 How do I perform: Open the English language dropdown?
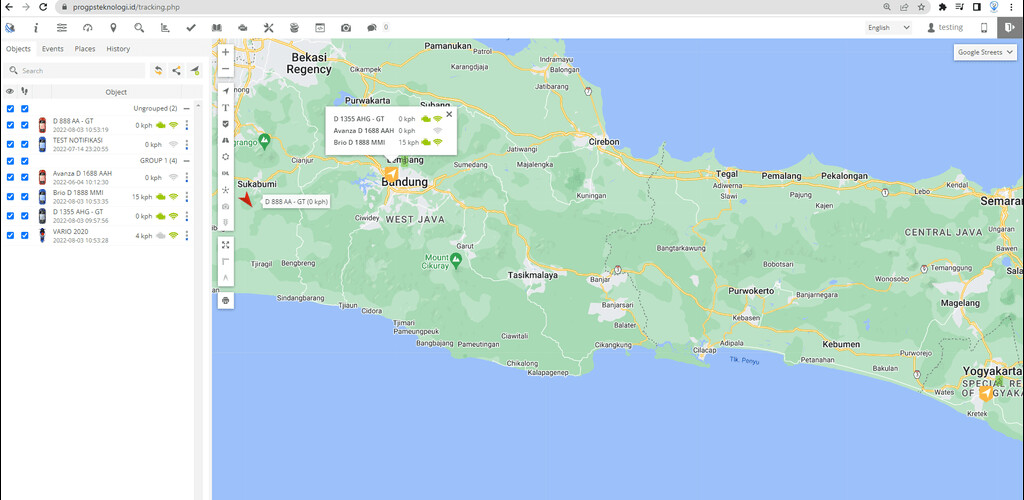[889, 28]
